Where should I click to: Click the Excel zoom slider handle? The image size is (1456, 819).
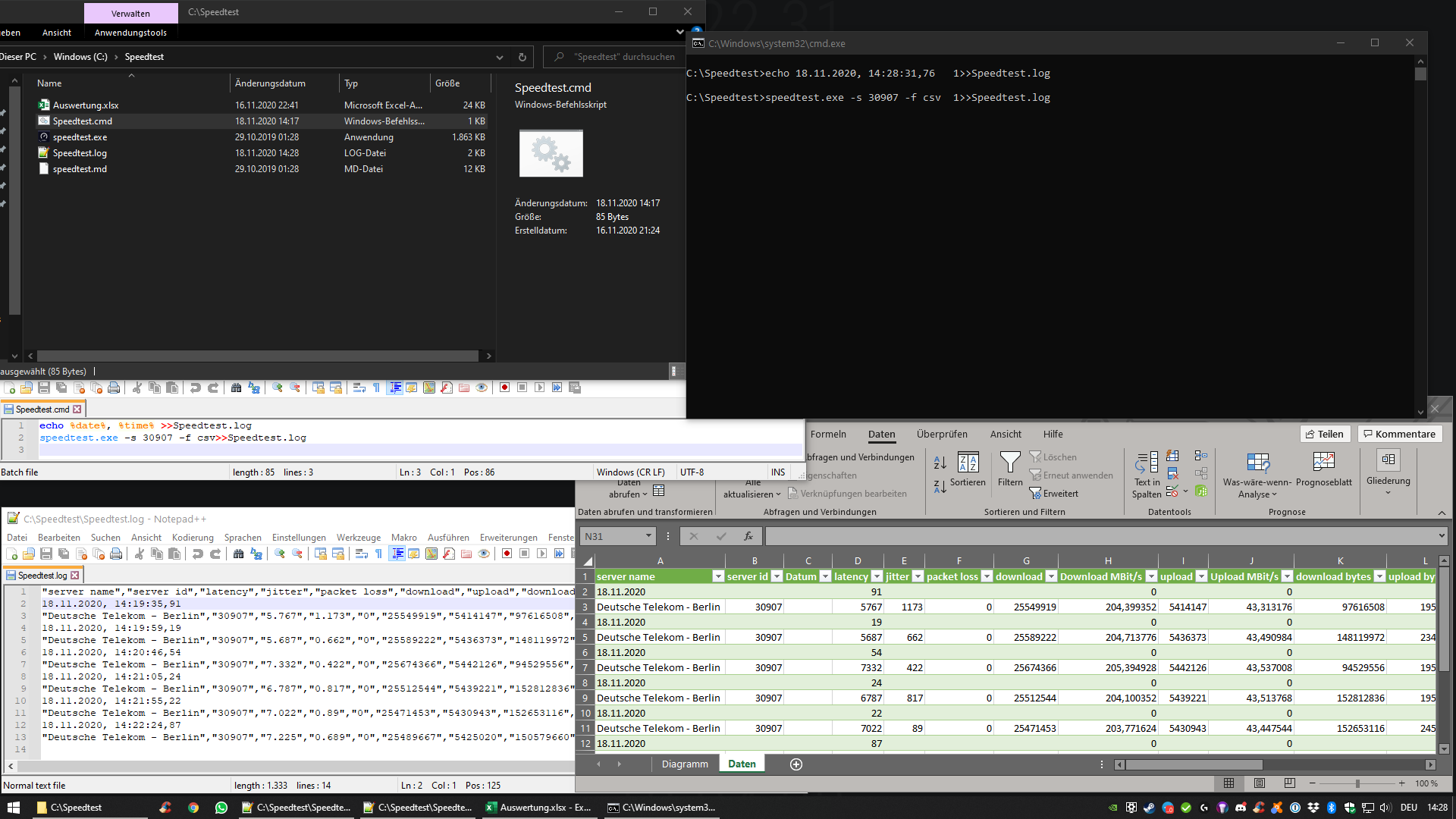pyautogui.click(x=1357, y=783)
